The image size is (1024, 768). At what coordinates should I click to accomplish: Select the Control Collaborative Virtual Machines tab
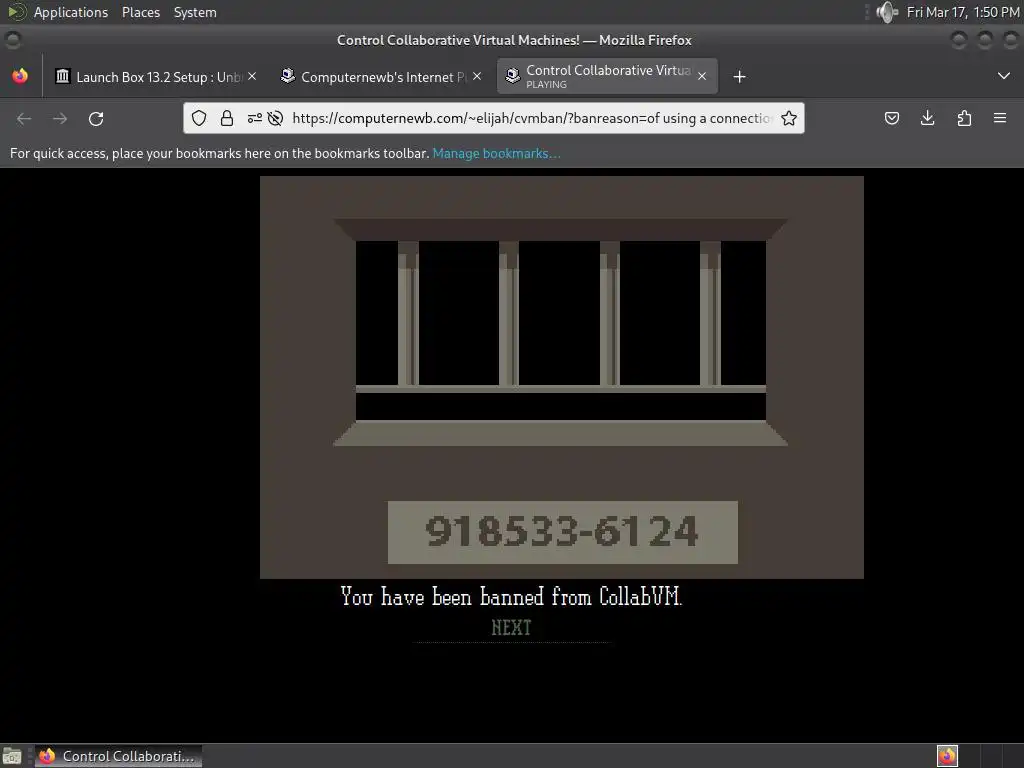(607, 76)
